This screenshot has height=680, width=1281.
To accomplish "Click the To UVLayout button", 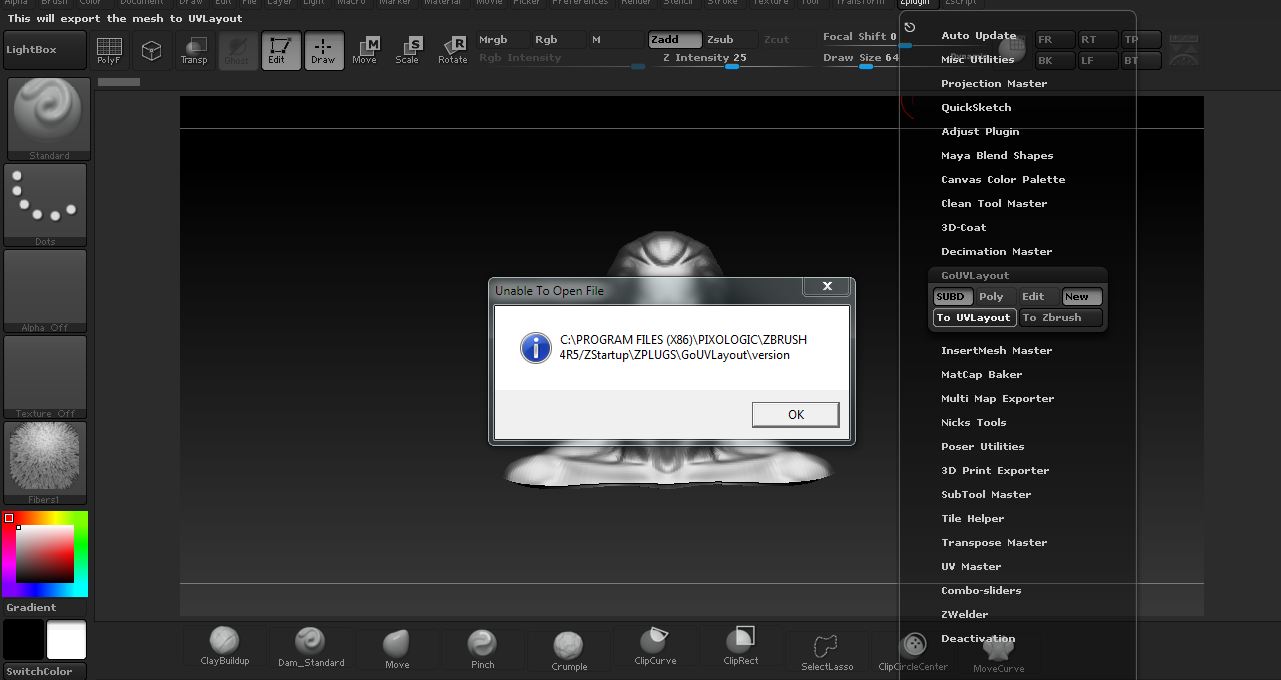I will [973, 318].
